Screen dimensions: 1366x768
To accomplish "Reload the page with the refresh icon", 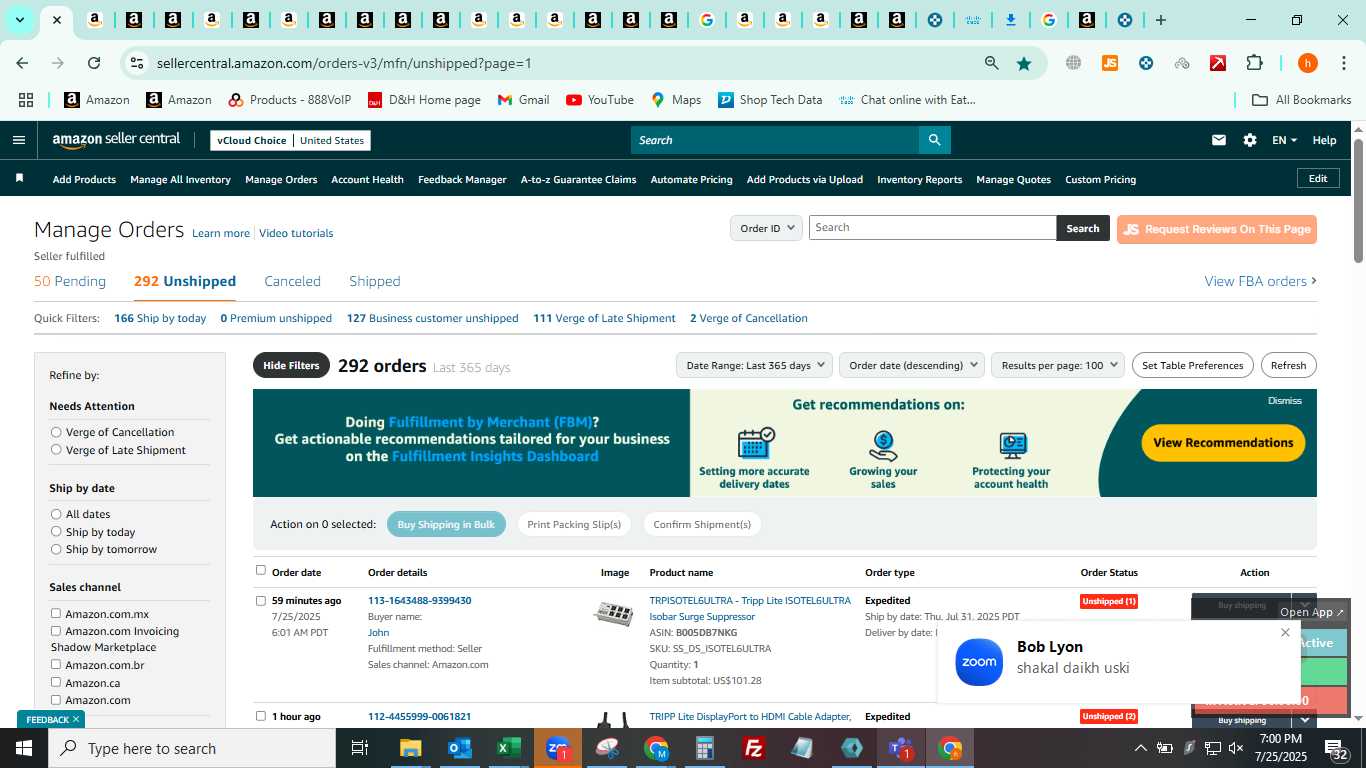I will [94, 63].
